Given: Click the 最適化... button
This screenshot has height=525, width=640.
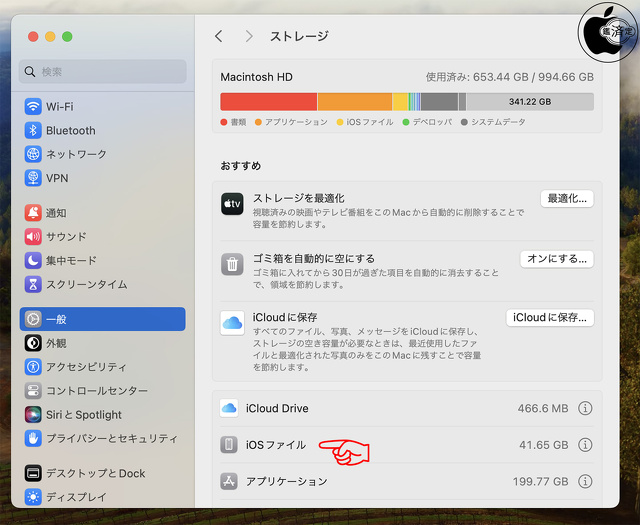Looking at the screenshot, I should pyautogui.click(x=567, y=199).
